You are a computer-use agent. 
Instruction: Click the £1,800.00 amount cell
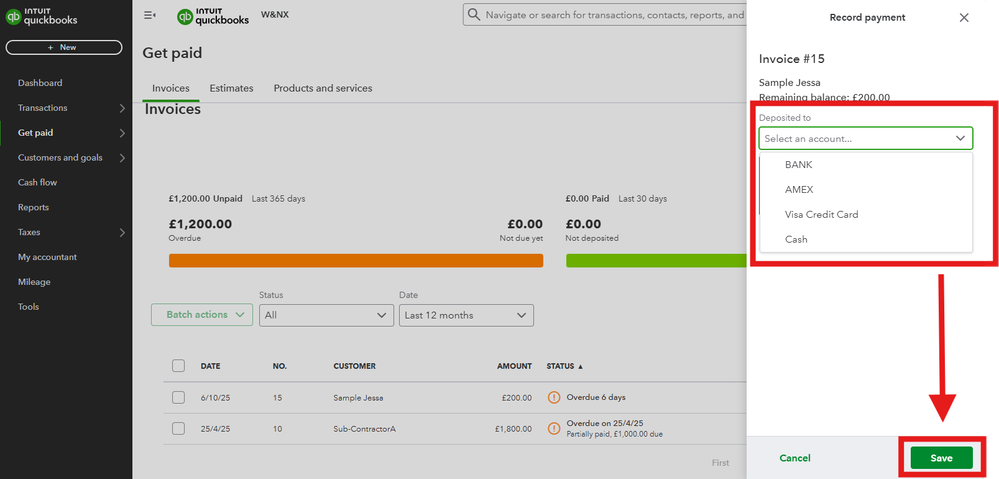pos(514,429)
